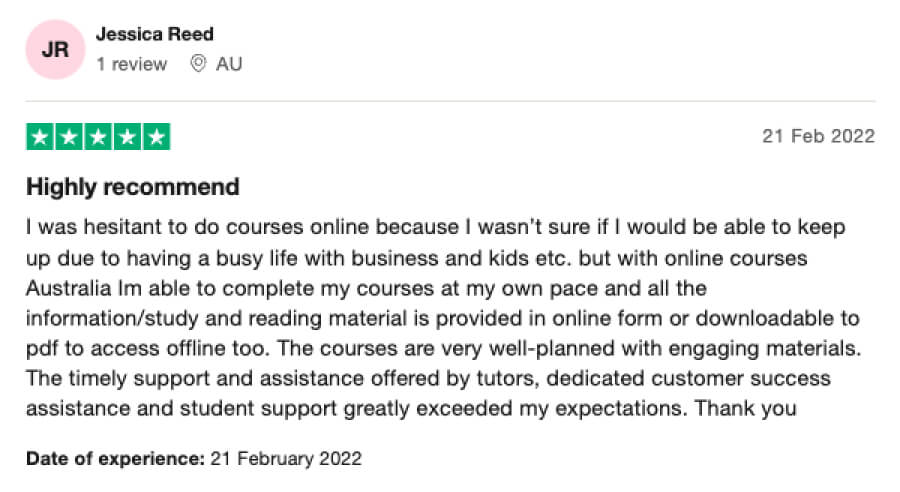Screen dimensions: 900x492
Task: Click the location pin icon
Action: pos(197,64)
